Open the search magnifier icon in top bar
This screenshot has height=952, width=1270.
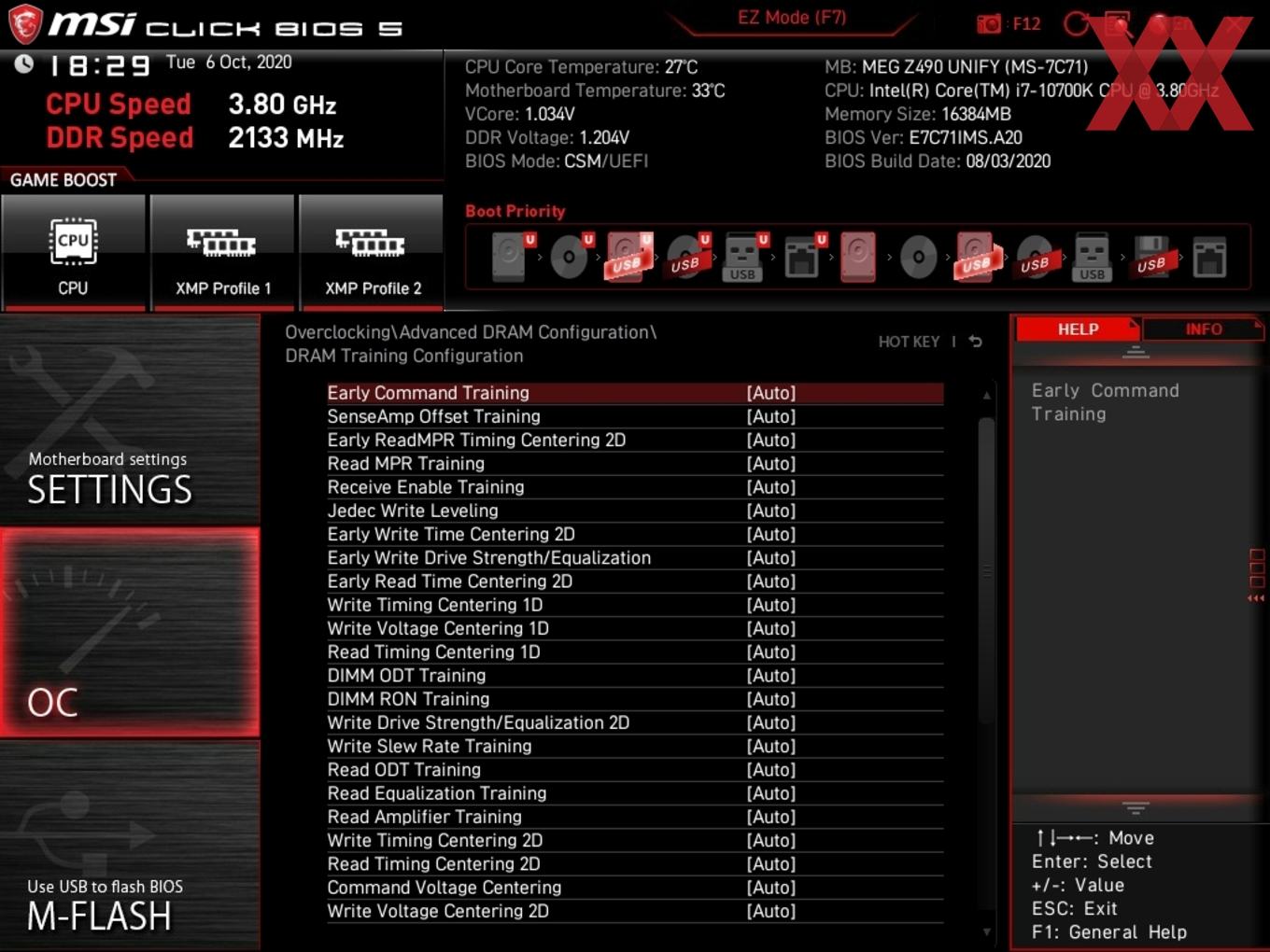(x=1118, y=23)
